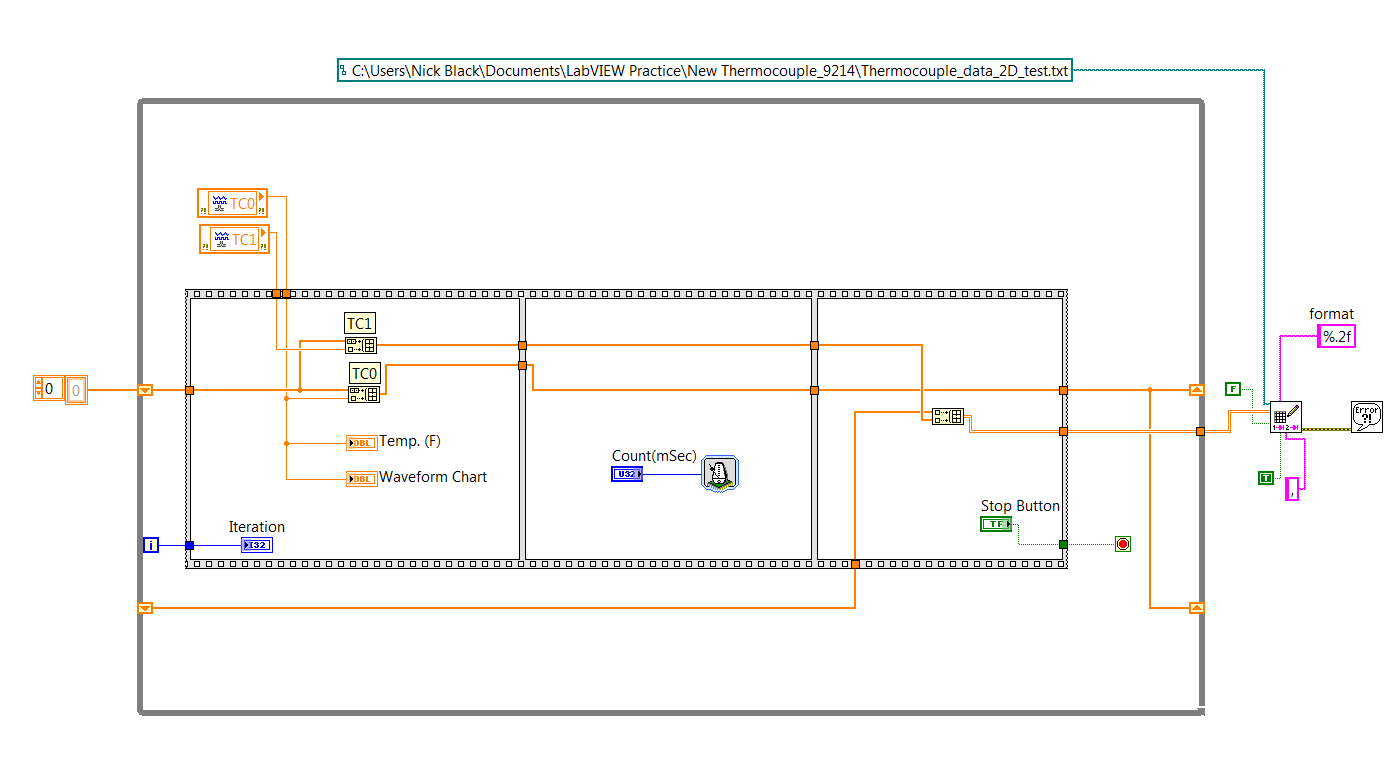Click the Iteration I32 indicator terminal
Screen dimensions: 1396x771
(x=257, y=545)
